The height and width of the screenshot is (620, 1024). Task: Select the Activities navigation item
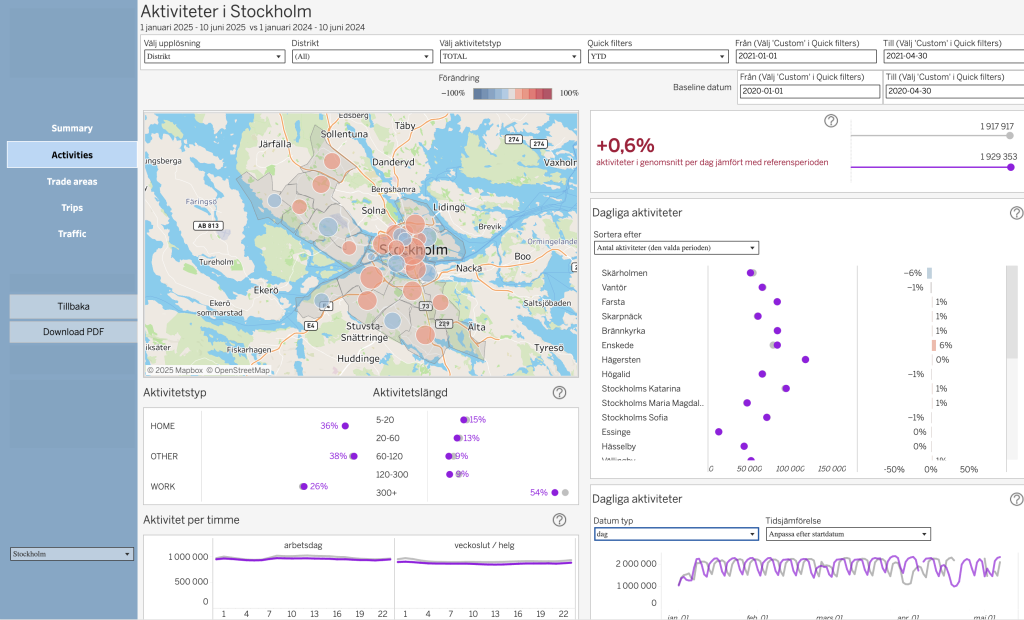pos(72,155)
